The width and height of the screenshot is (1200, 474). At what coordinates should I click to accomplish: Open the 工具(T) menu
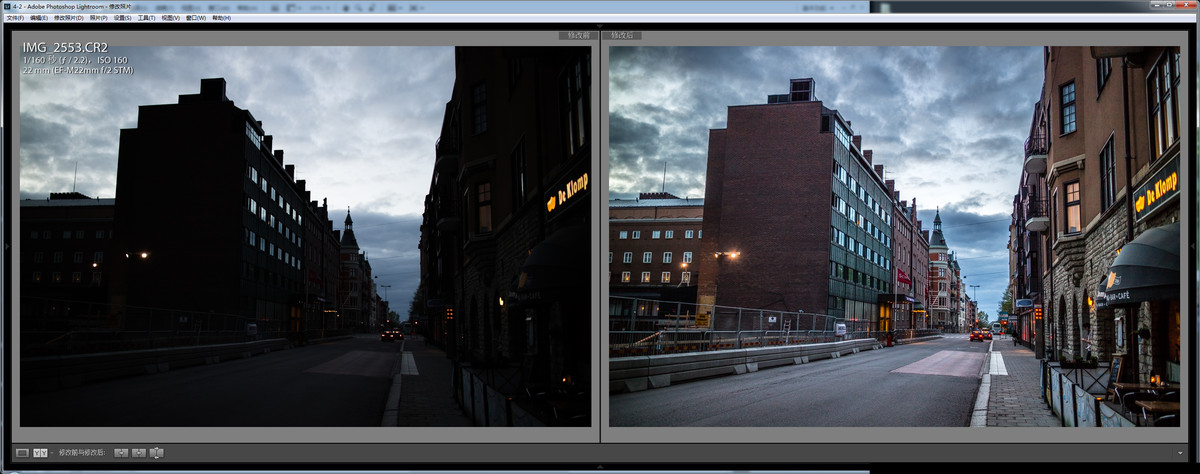pyautogui.click(x=146, y=18)
